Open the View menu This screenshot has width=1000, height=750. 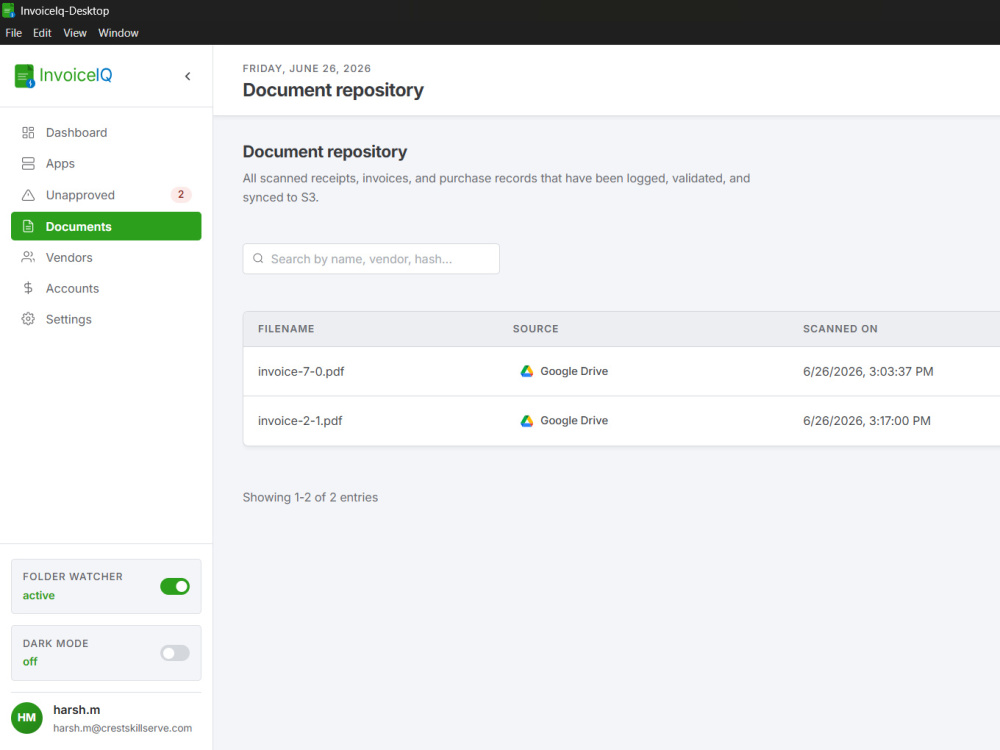[x=75, y=33]
